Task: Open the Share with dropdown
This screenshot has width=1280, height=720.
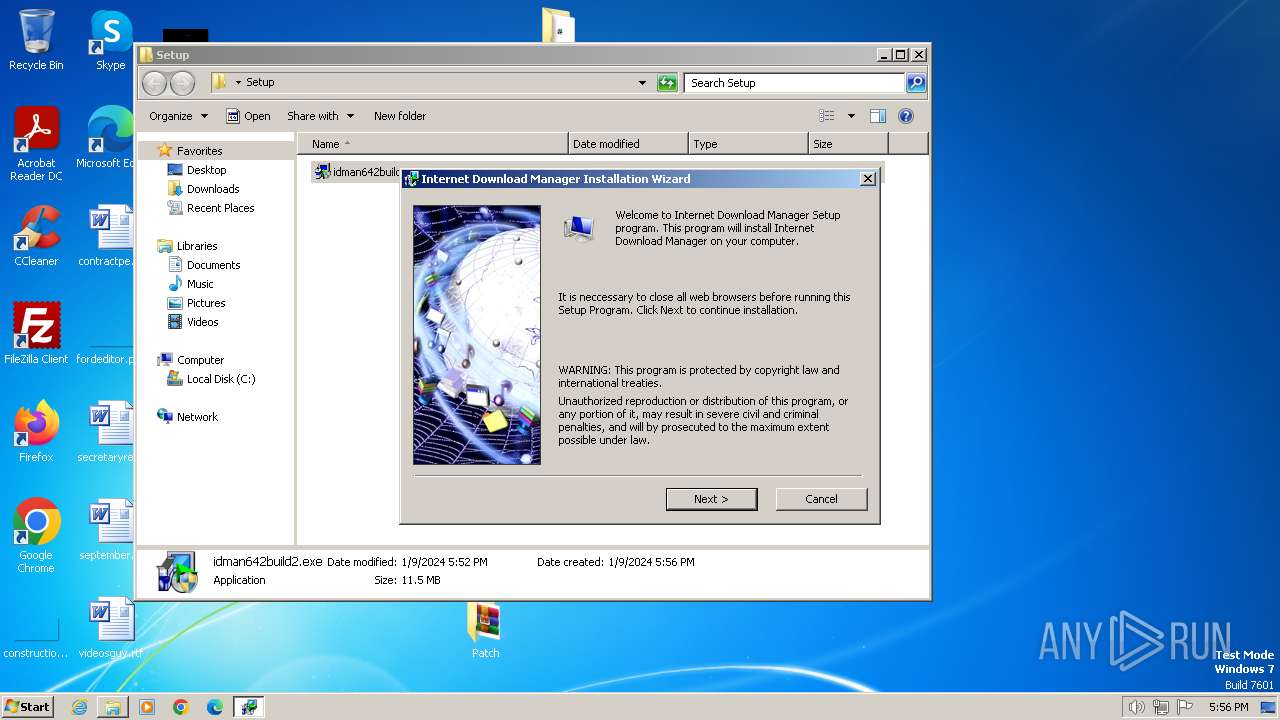Action: [319, 116]
